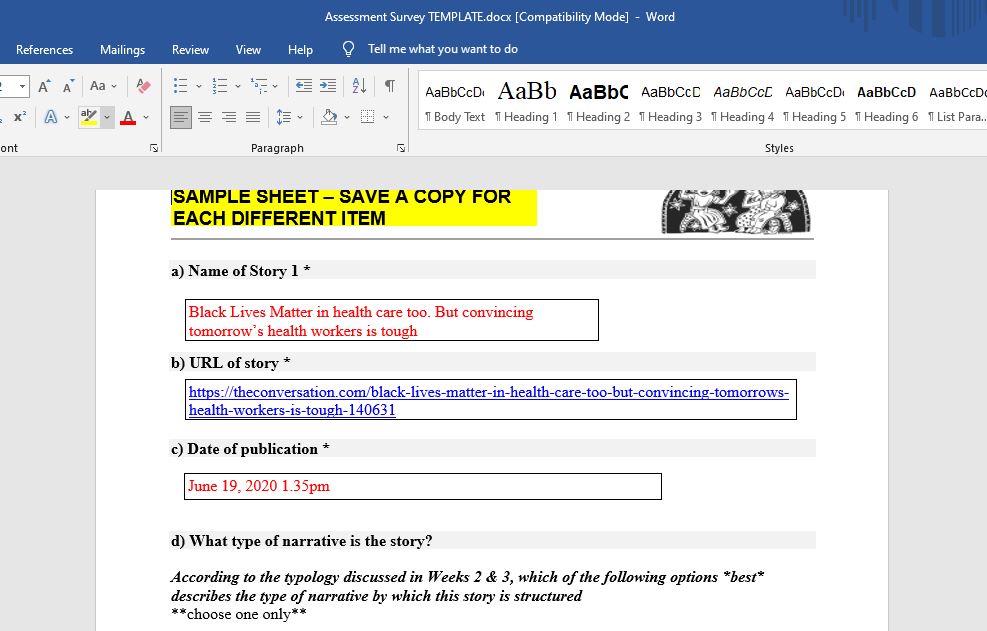Open the highlight color dropdown arrow
Image resolution: width=987 pixels, height=631 pixels.
(107, 117)
